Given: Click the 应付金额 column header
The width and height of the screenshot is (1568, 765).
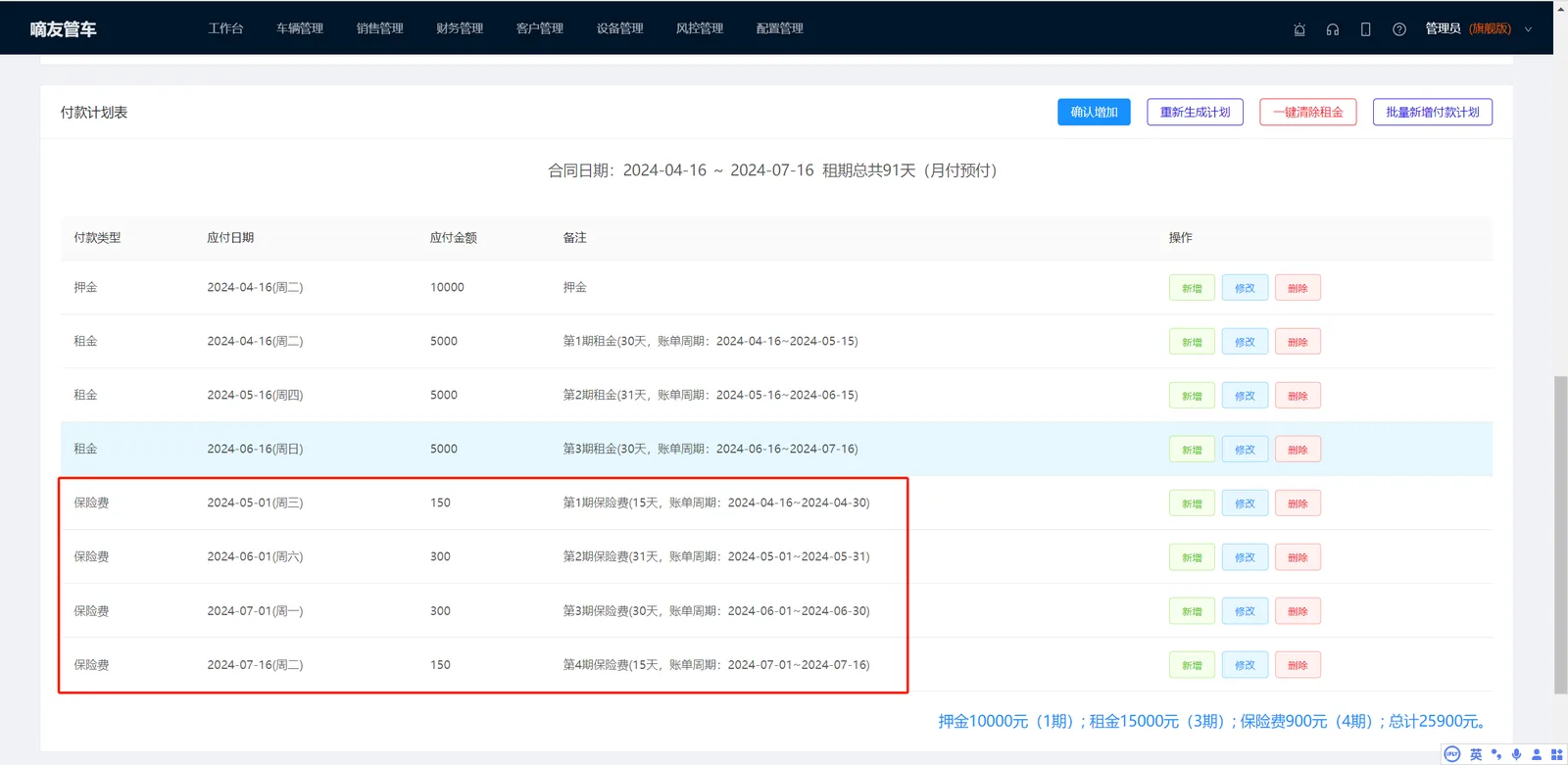Looking at the screenshot, I should point(454,238).
